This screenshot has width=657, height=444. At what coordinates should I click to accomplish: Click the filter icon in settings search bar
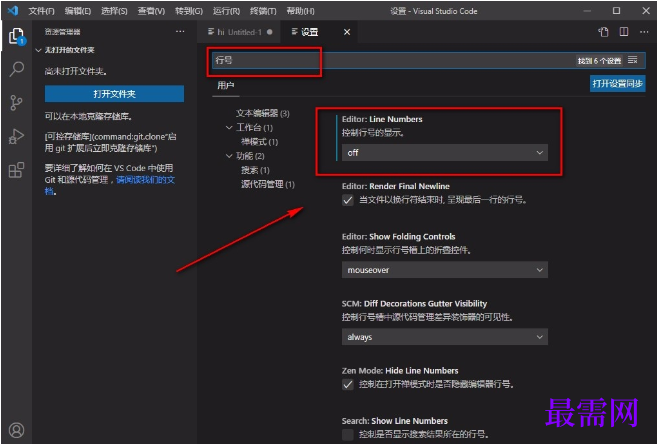pyautogui.click(x=633, y=60)
